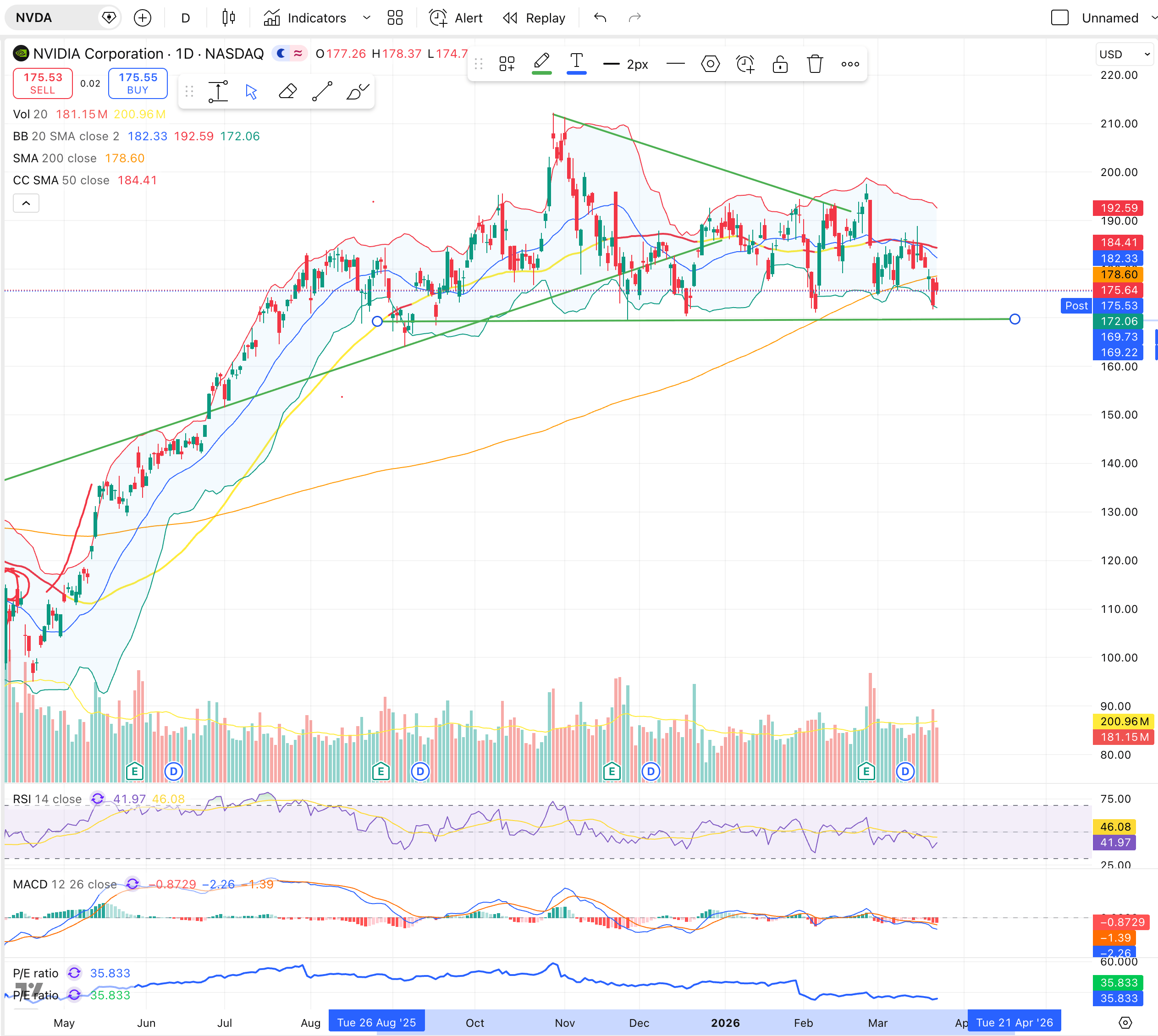Add alert on the selected drawing
Image resolution: width=1158 pixels, height=1036 pixels.
click(744, 64)
